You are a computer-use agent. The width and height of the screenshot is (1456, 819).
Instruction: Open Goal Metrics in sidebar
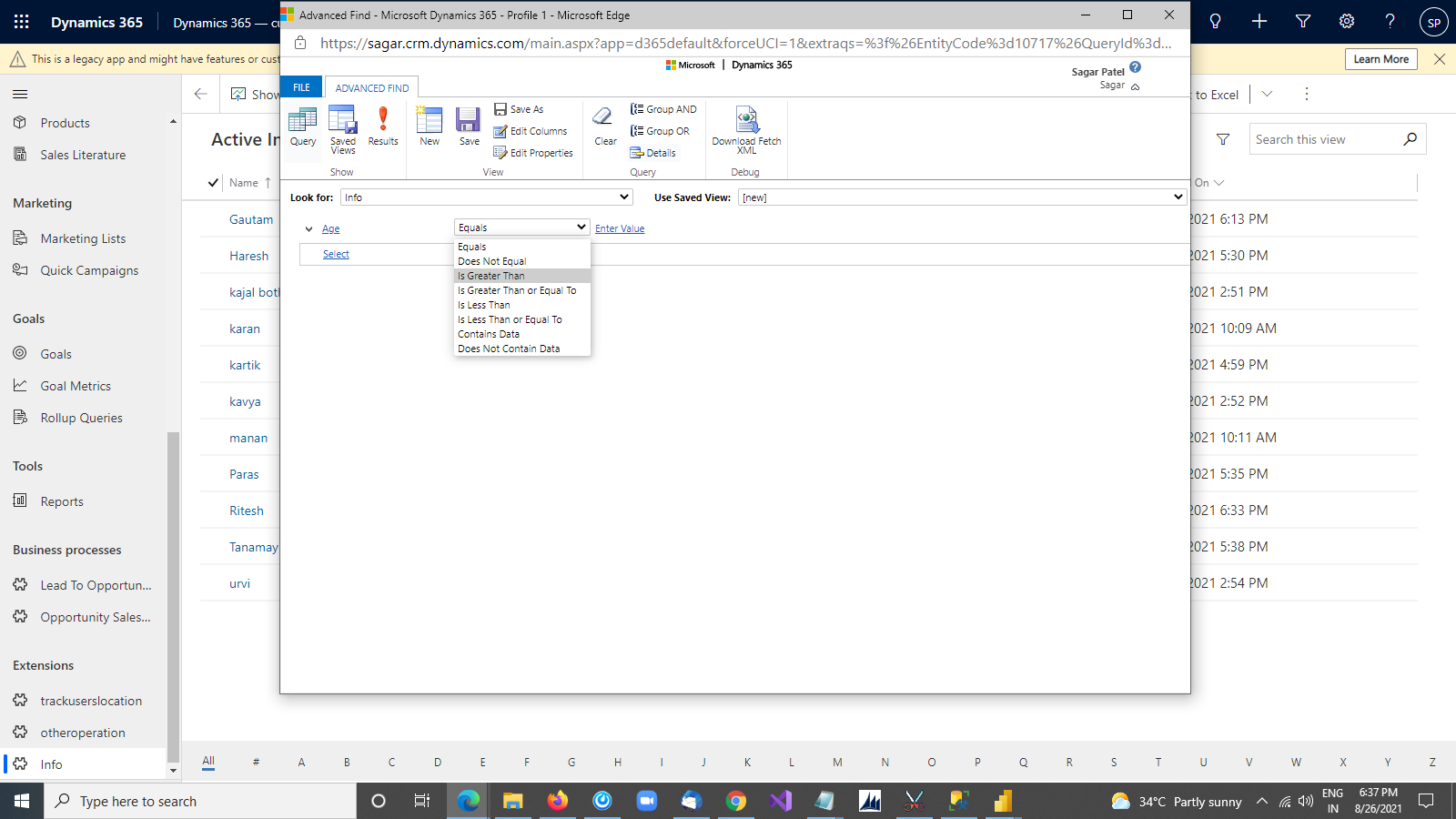pos(76,386)
